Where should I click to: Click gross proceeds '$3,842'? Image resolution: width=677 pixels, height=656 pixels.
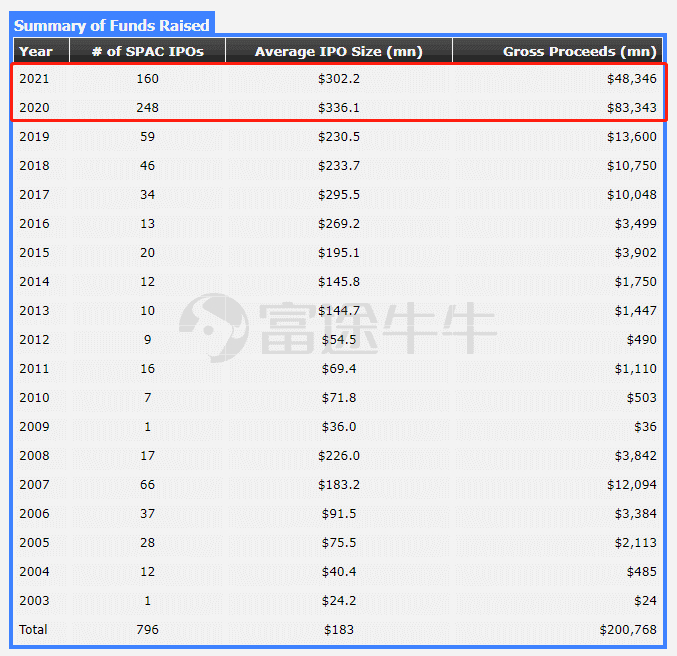[636, 455]
